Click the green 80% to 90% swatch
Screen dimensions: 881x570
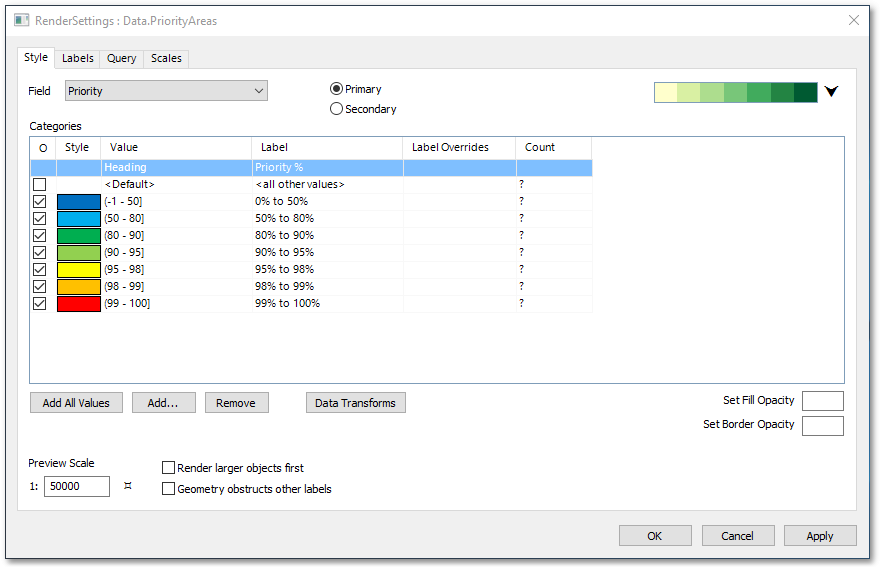pos(79,236)
